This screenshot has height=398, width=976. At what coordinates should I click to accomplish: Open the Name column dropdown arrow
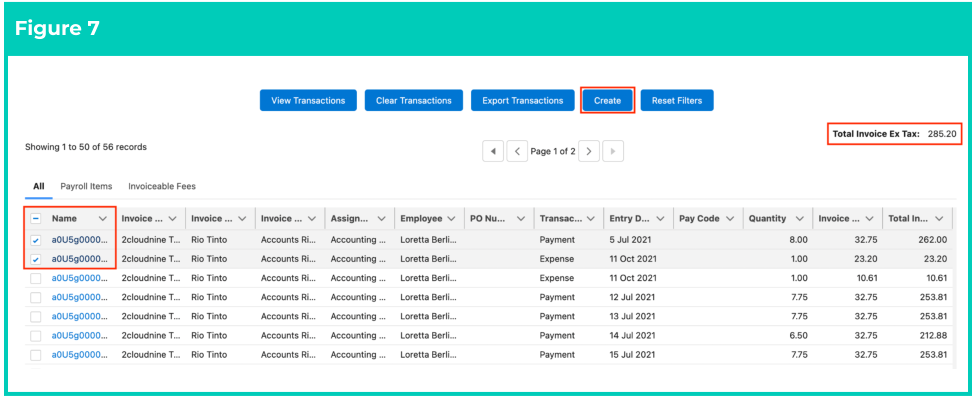[x=103, y=219]
